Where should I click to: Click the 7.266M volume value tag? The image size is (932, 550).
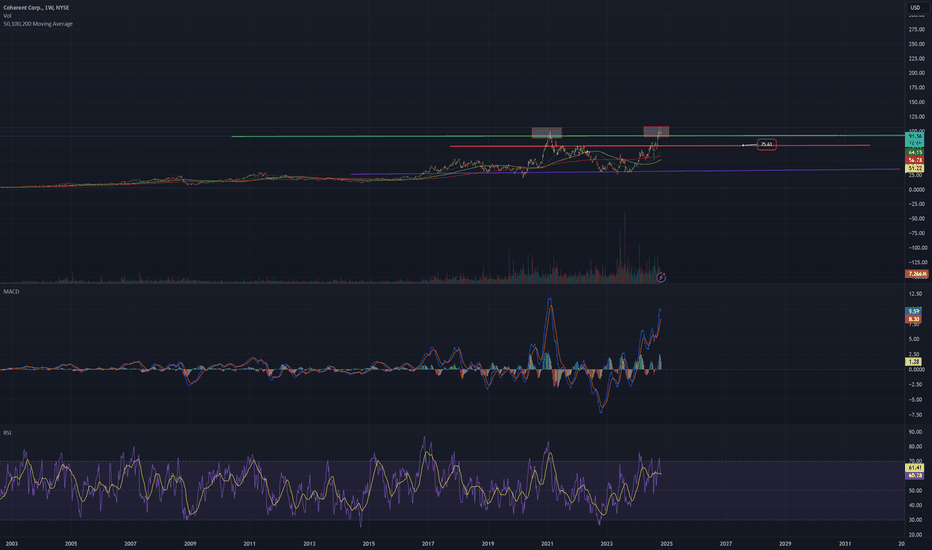(x=915, y=274)
